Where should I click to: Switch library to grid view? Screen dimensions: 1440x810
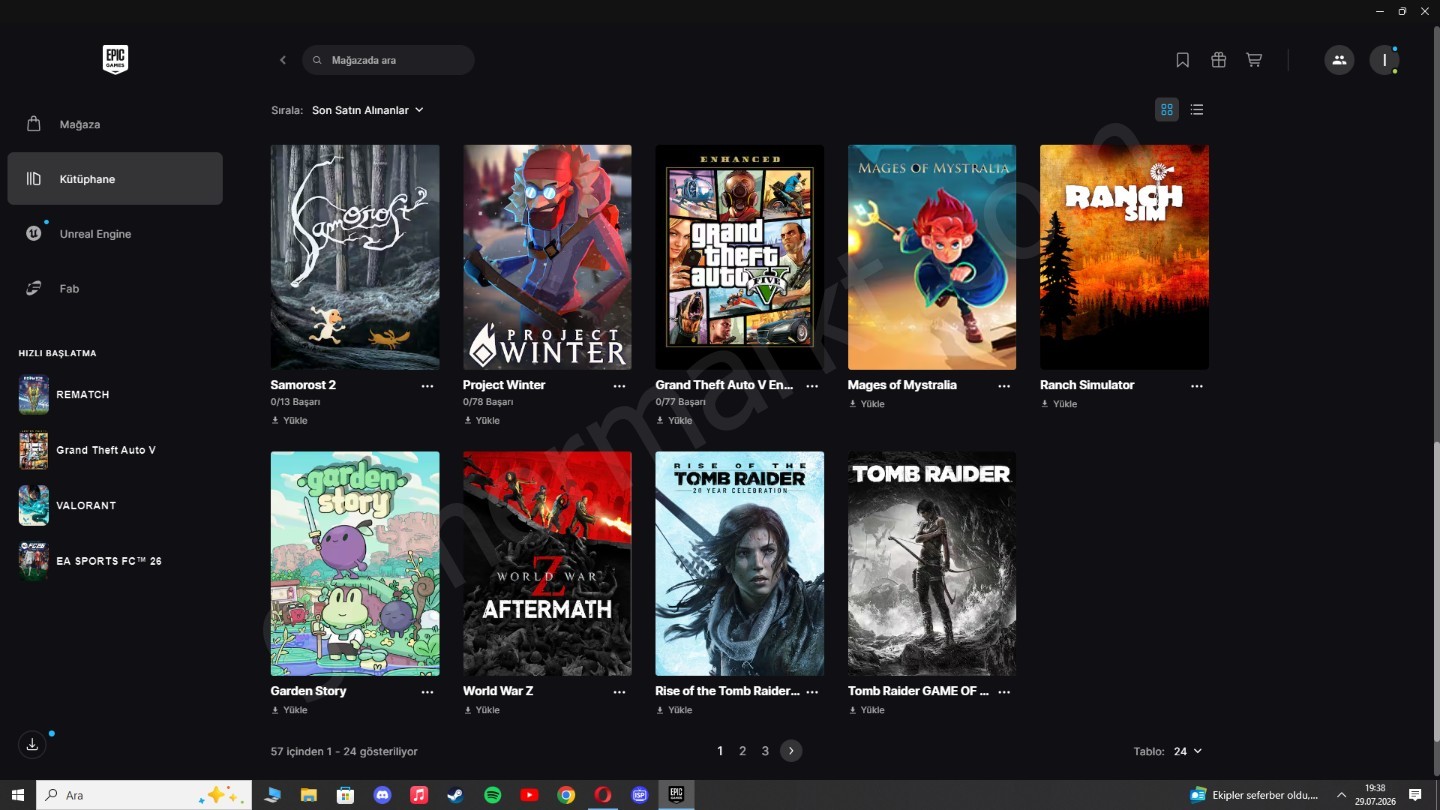[1167, 110]
